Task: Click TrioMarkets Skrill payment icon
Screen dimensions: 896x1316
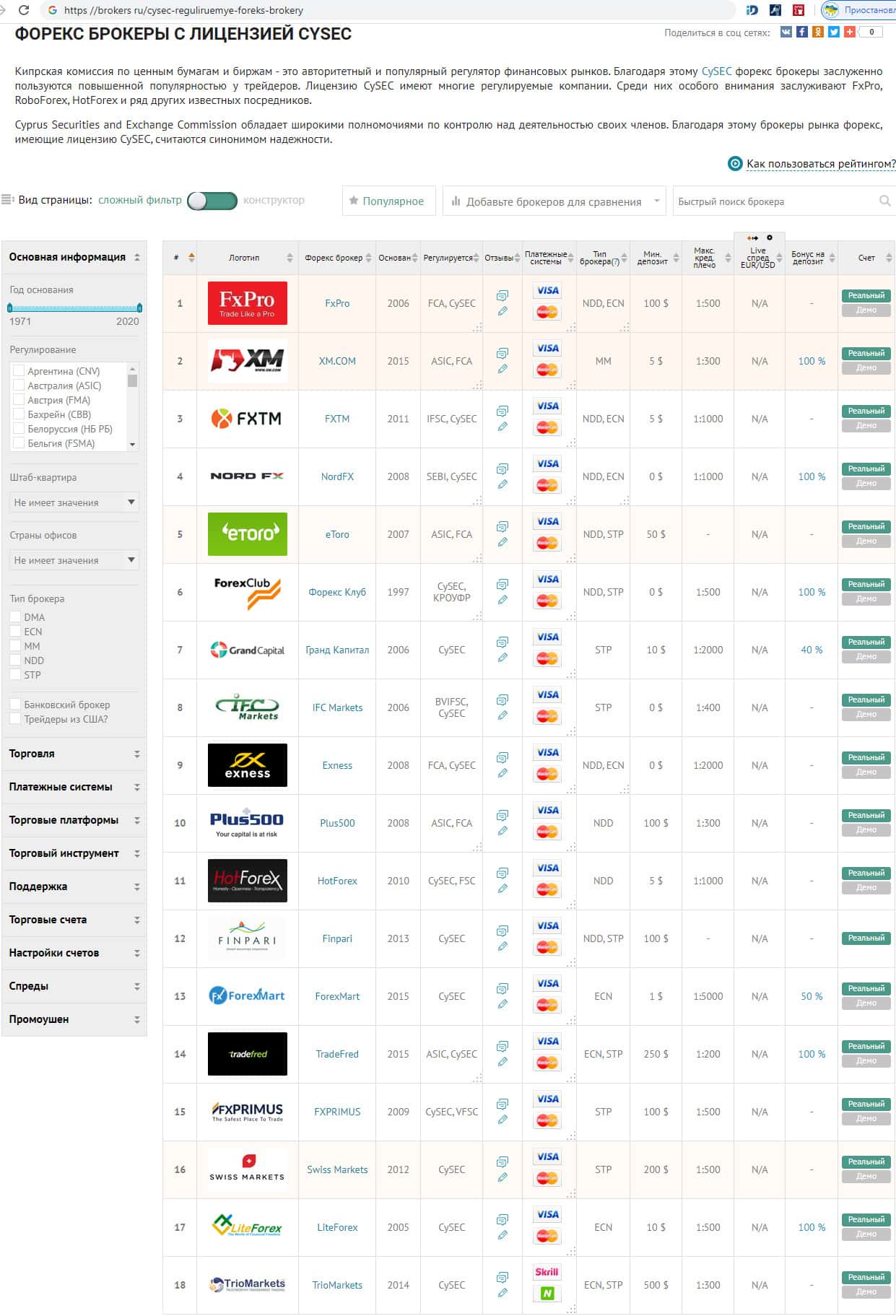Action: pos(547,1272)
